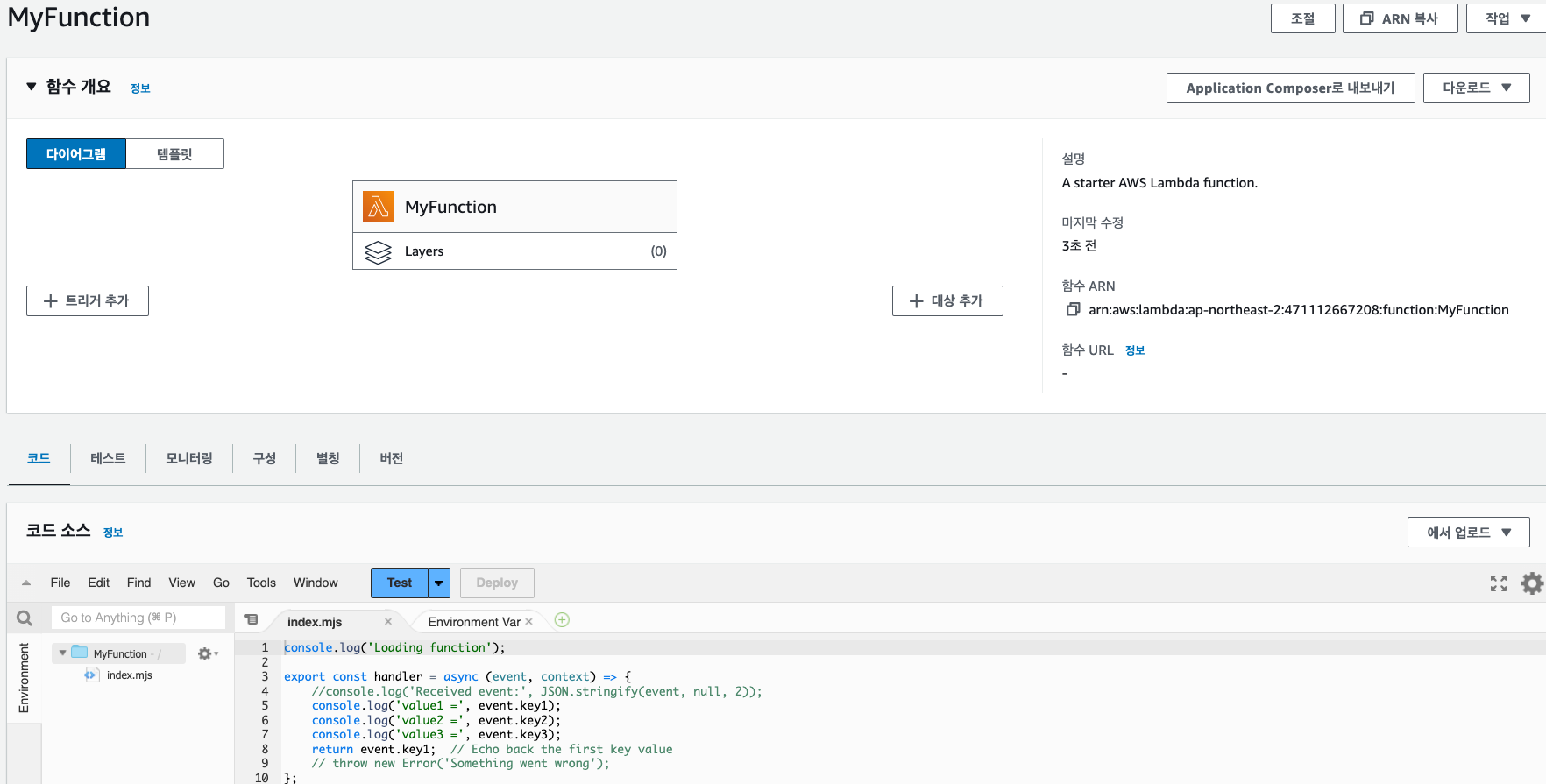Open the Go menu in editor
This screenshot has height=784, width=1546.
(x=222, y=583)
